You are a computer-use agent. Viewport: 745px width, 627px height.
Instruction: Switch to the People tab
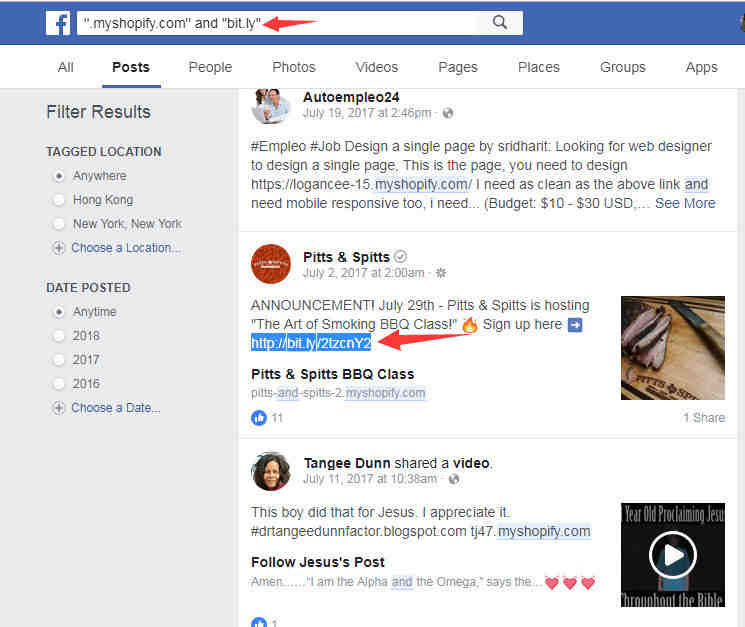[x=210, y=67]
